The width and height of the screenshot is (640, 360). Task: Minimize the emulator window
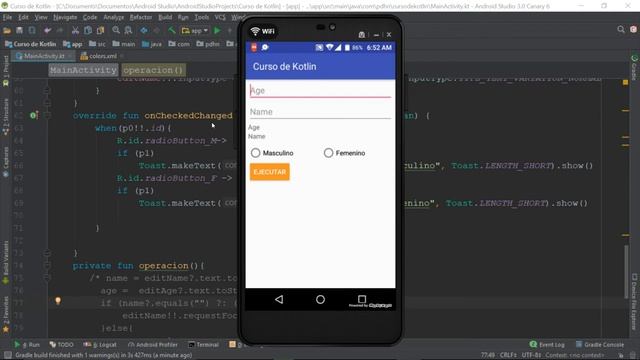click(x=376, y=35)
